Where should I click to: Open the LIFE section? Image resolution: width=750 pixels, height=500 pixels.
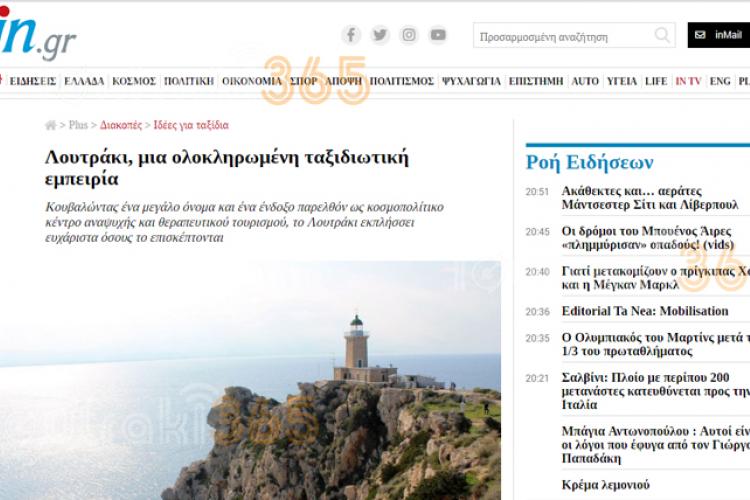click(x=656, y=81)
